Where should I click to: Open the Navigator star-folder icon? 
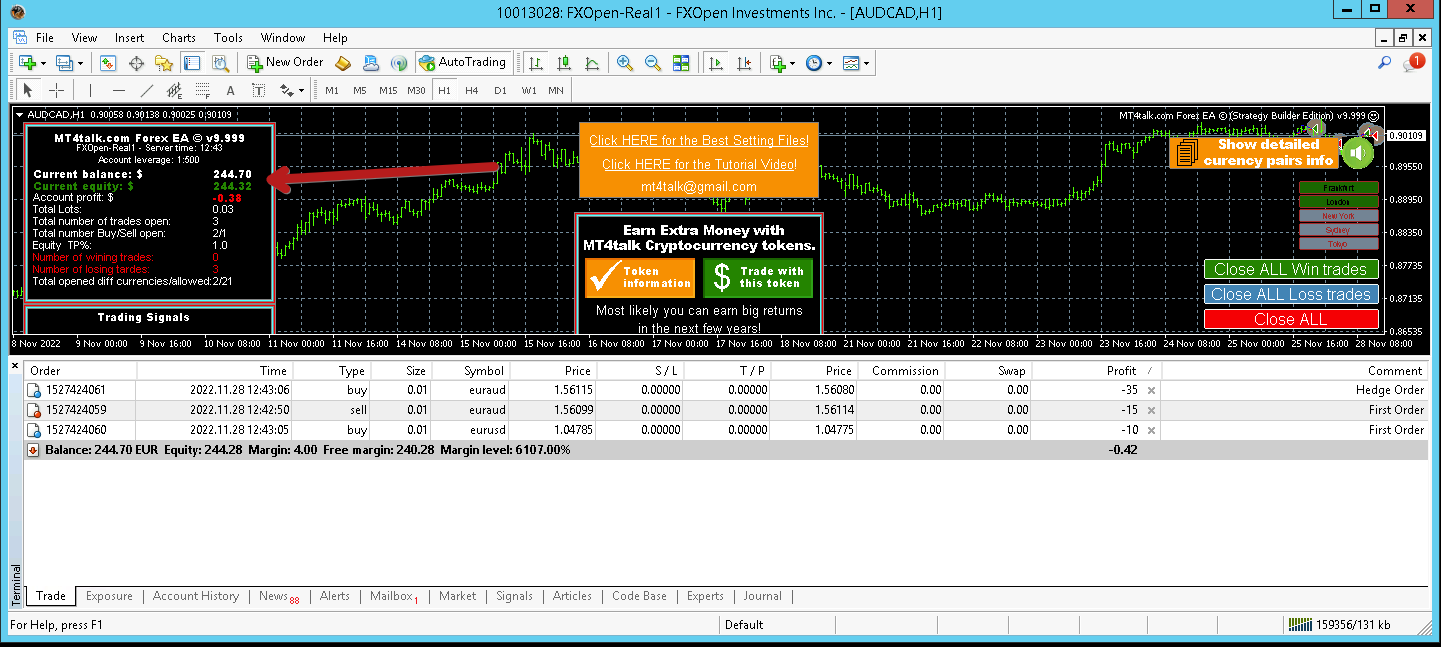coord(164,62)
